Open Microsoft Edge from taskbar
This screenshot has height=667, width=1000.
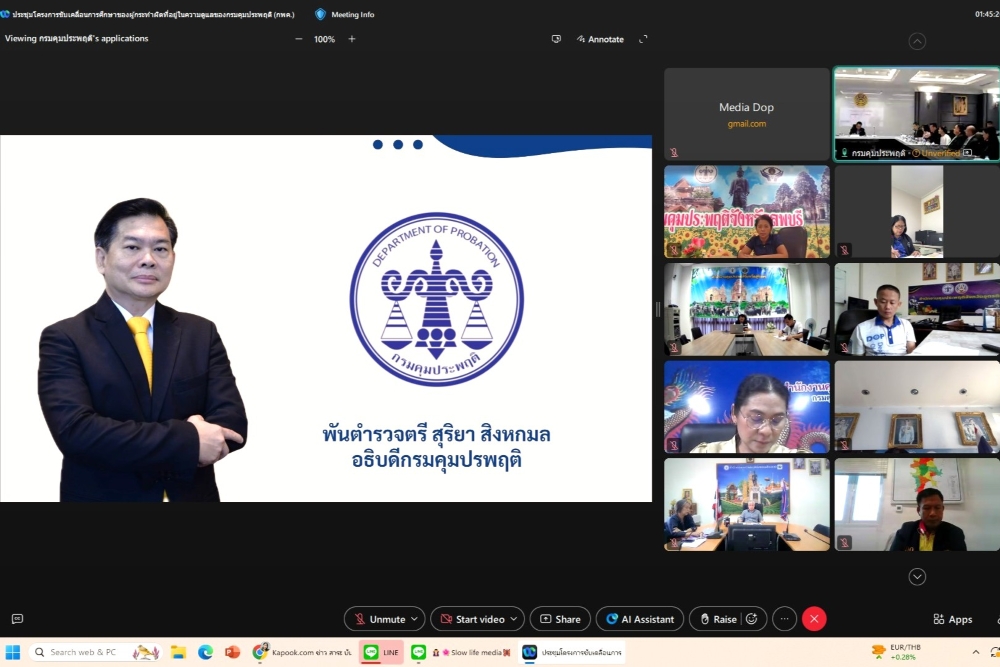205,652
